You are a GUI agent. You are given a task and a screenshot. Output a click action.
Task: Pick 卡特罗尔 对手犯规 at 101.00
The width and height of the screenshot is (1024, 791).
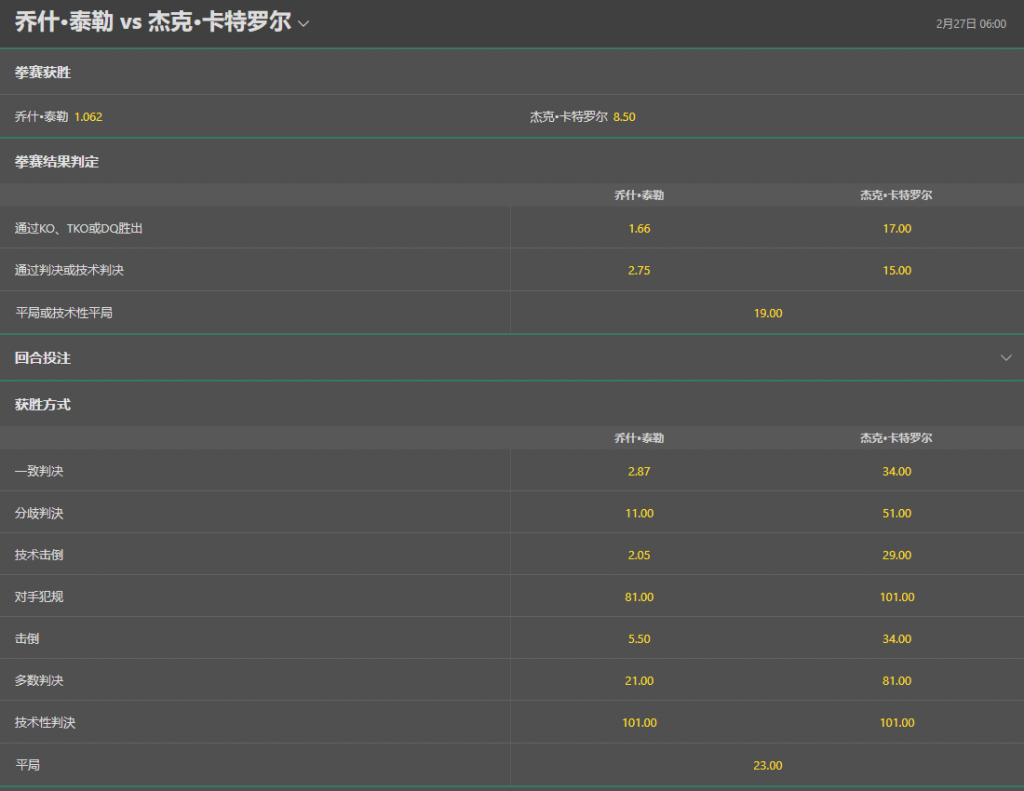tap(896, 596)
